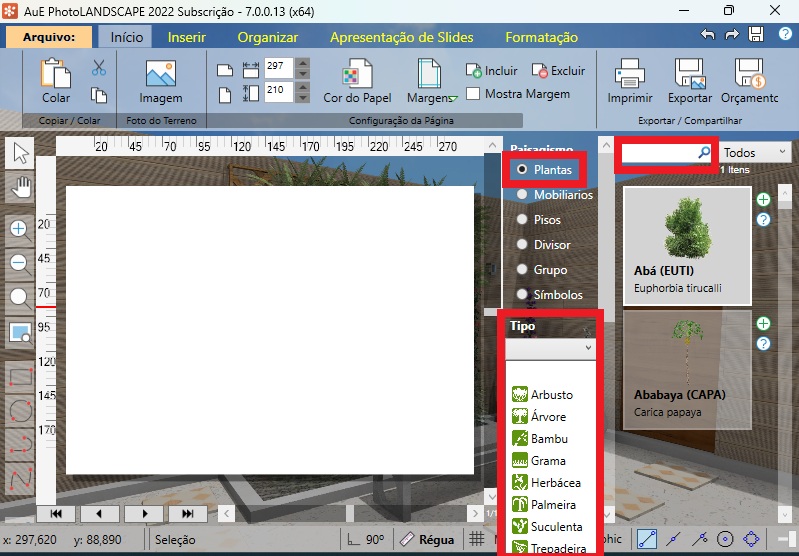Switch to the Inserir tab
The height and width of the screenshot is (556, 799).
coord(187,37)
